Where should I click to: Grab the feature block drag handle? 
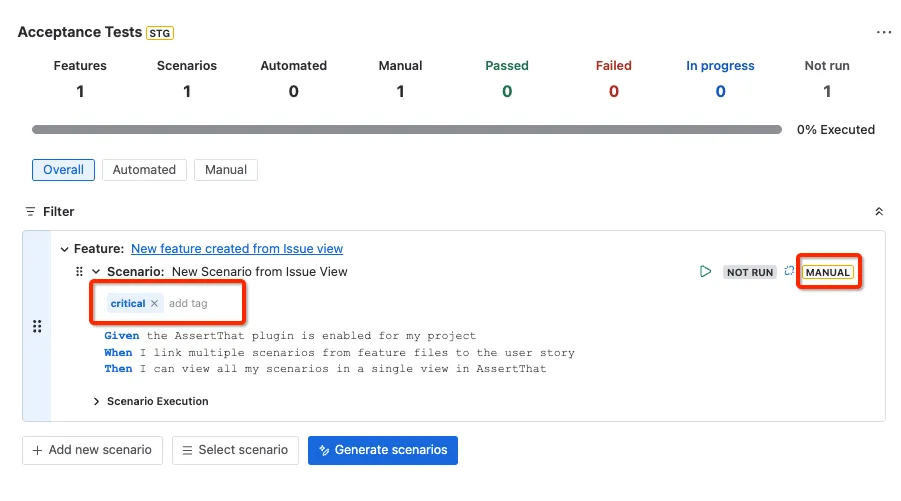coord(37,326)
